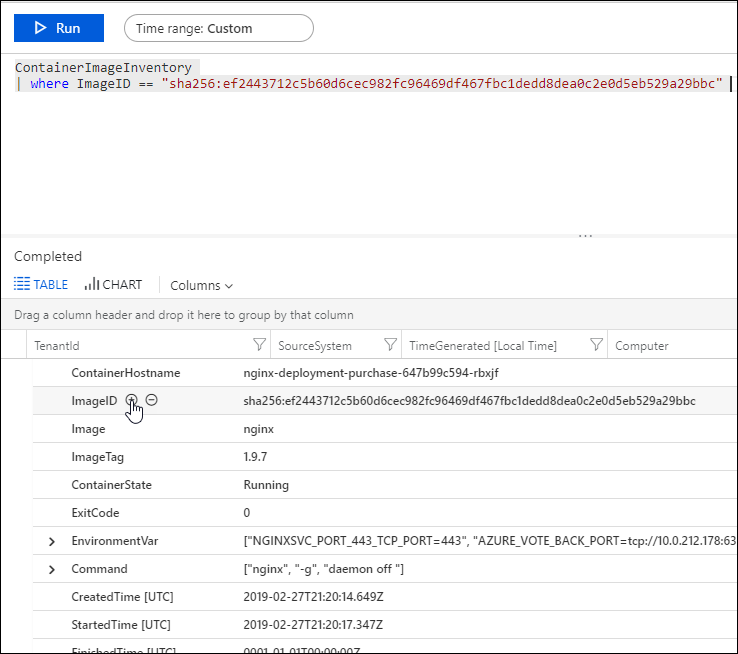The width and height of the screenshot is (738, 654).
Task: Click the minus exclude-filter icon beside ImageID
Action: pos(152,400)
